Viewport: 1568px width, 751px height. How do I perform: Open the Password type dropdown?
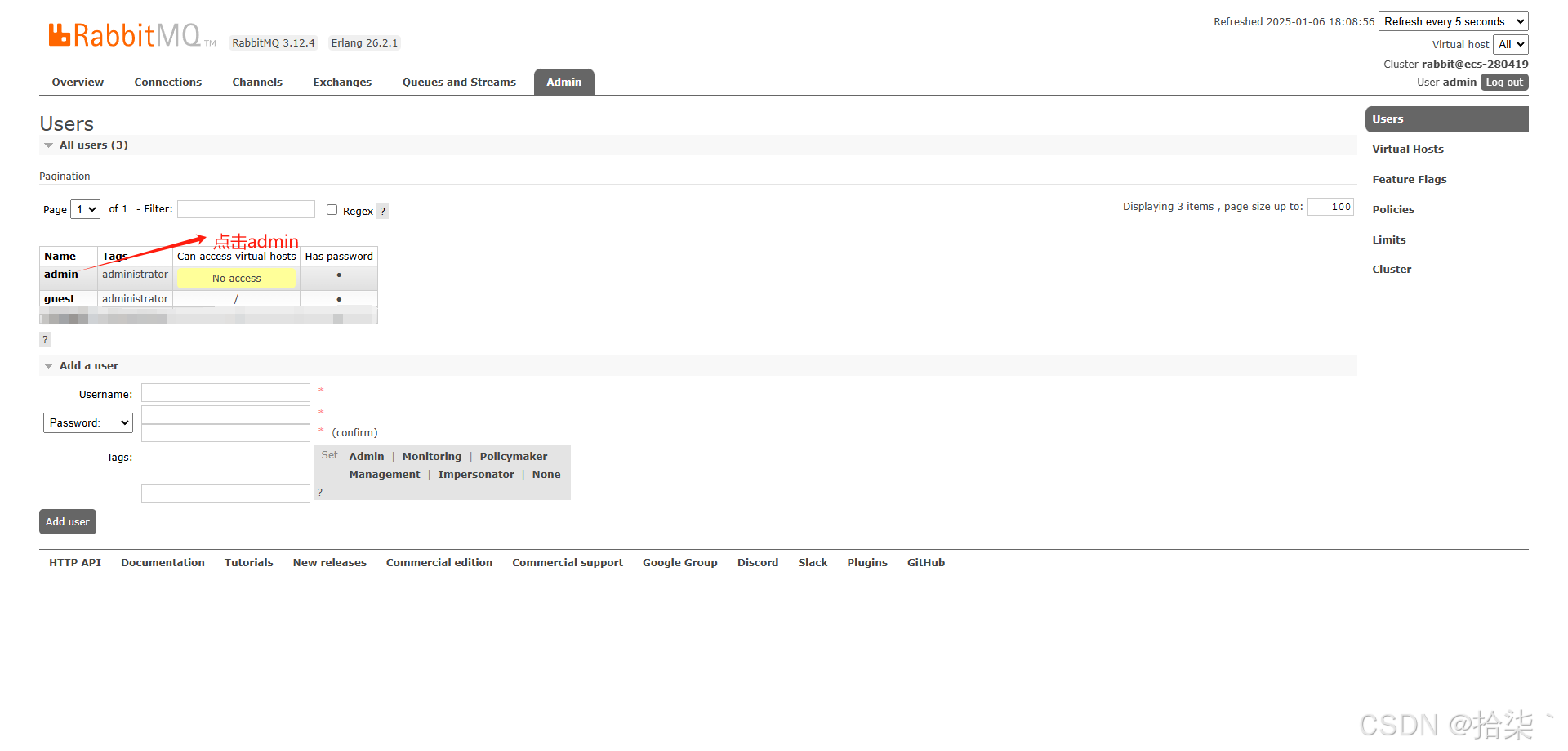(87, 422)
